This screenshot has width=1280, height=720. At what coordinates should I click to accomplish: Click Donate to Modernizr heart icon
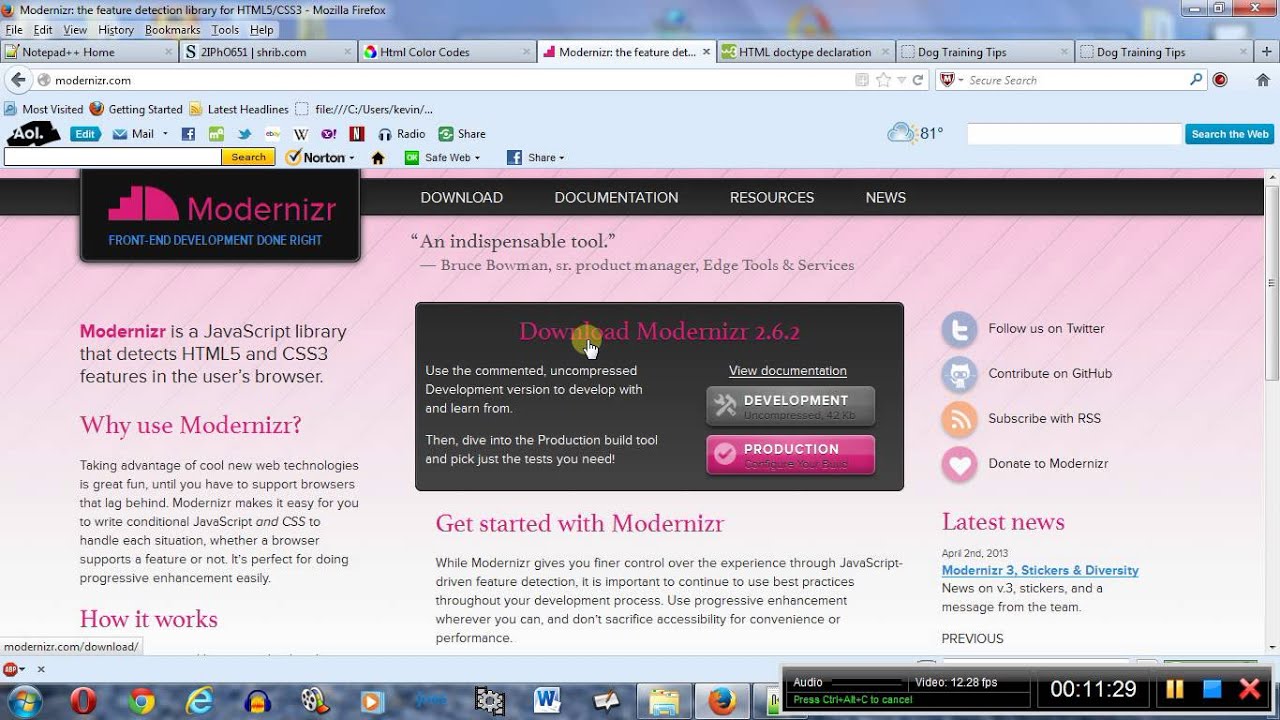pyautogui.click(x=959, y=464)
